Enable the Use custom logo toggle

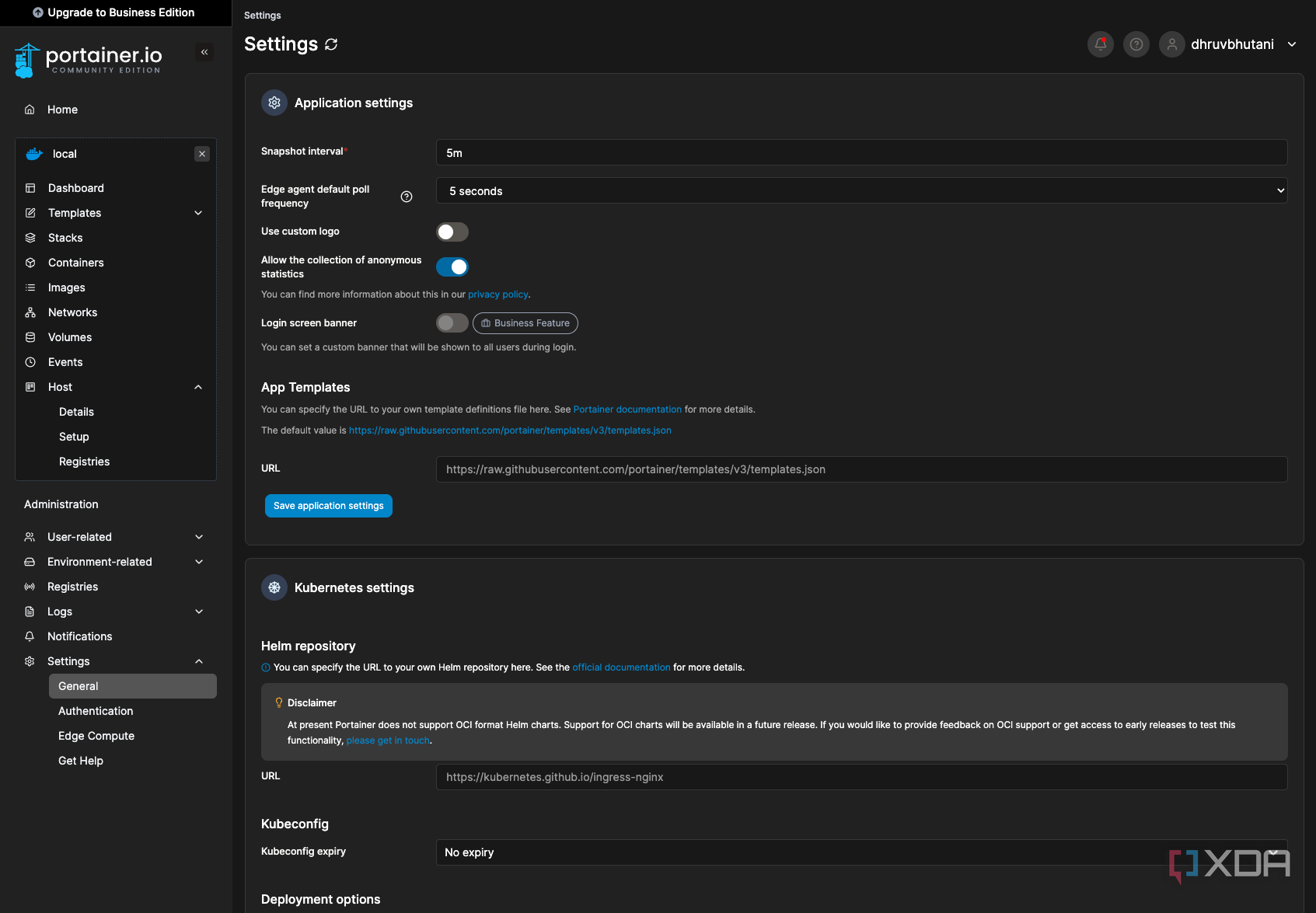[x=452, y=232]
